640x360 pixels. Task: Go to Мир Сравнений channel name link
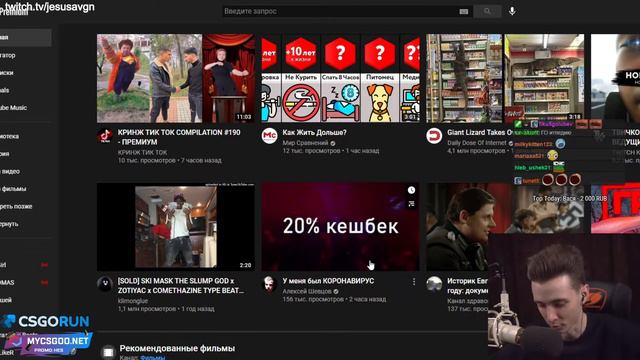(x=305, y=143)
